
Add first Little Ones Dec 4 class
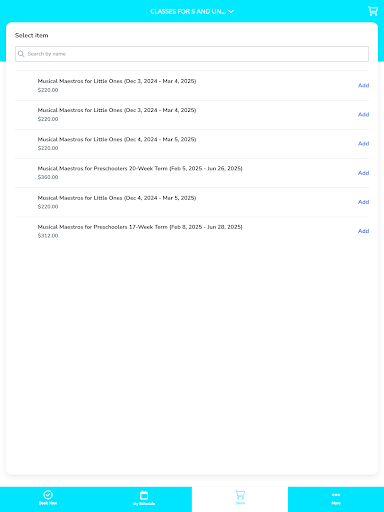click(363, 143)
